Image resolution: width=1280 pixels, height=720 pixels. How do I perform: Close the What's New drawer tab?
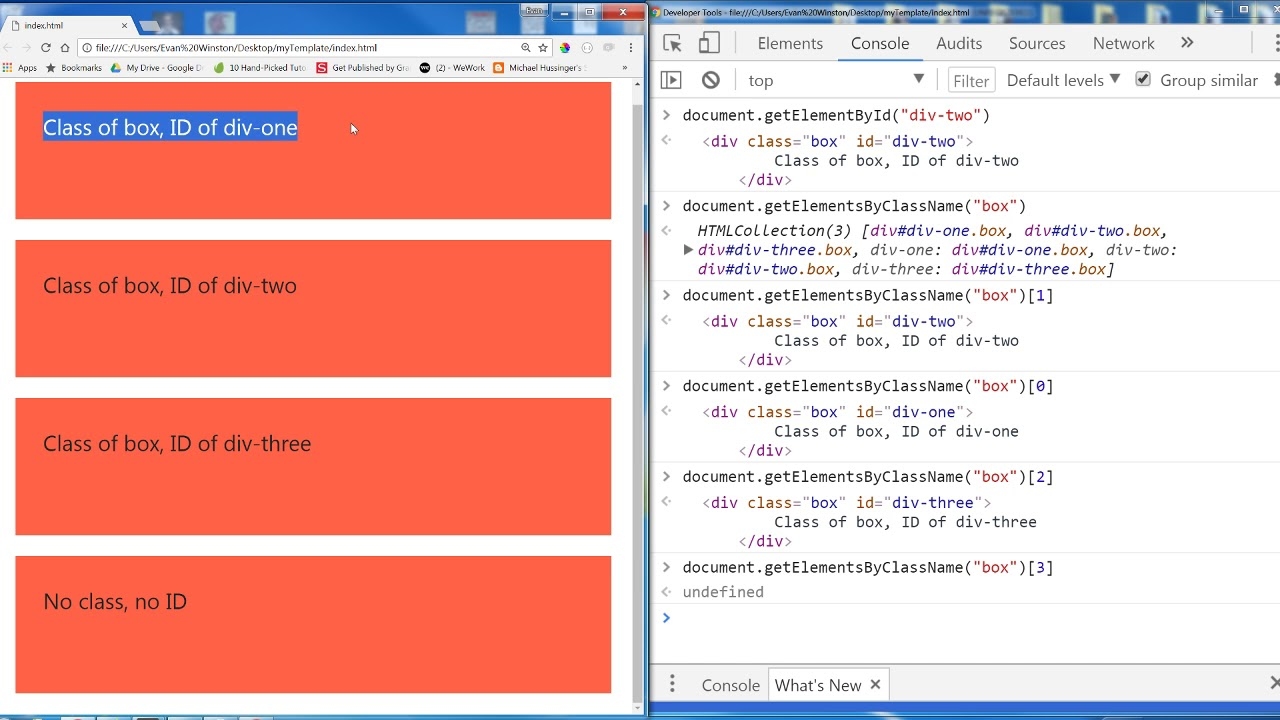(875, 684)
